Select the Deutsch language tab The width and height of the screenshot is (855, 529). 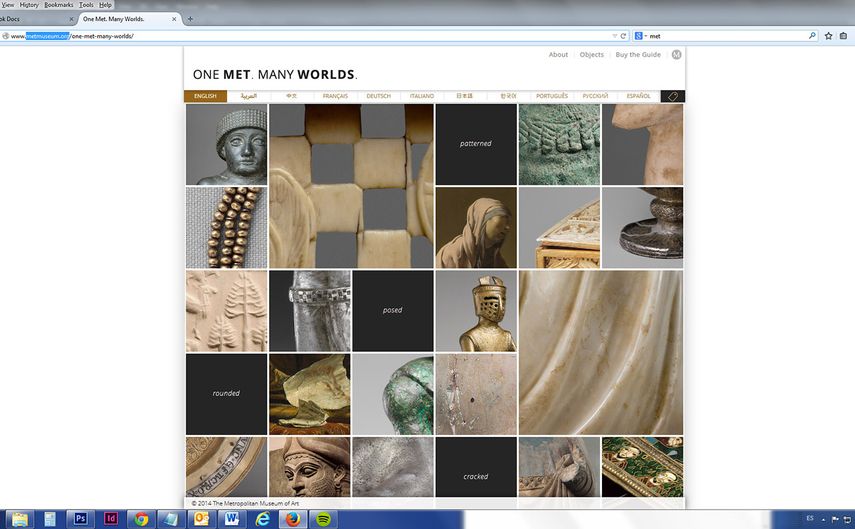[x=379, y=96]
